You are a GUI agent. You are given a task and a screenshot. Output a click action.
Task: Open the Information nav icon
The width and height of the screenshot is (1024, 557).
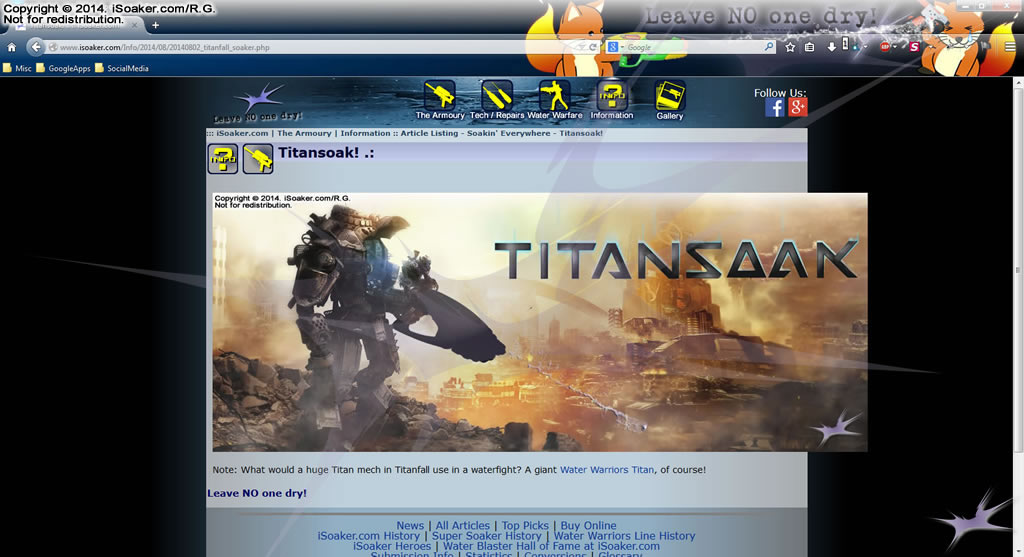[612, 95]
